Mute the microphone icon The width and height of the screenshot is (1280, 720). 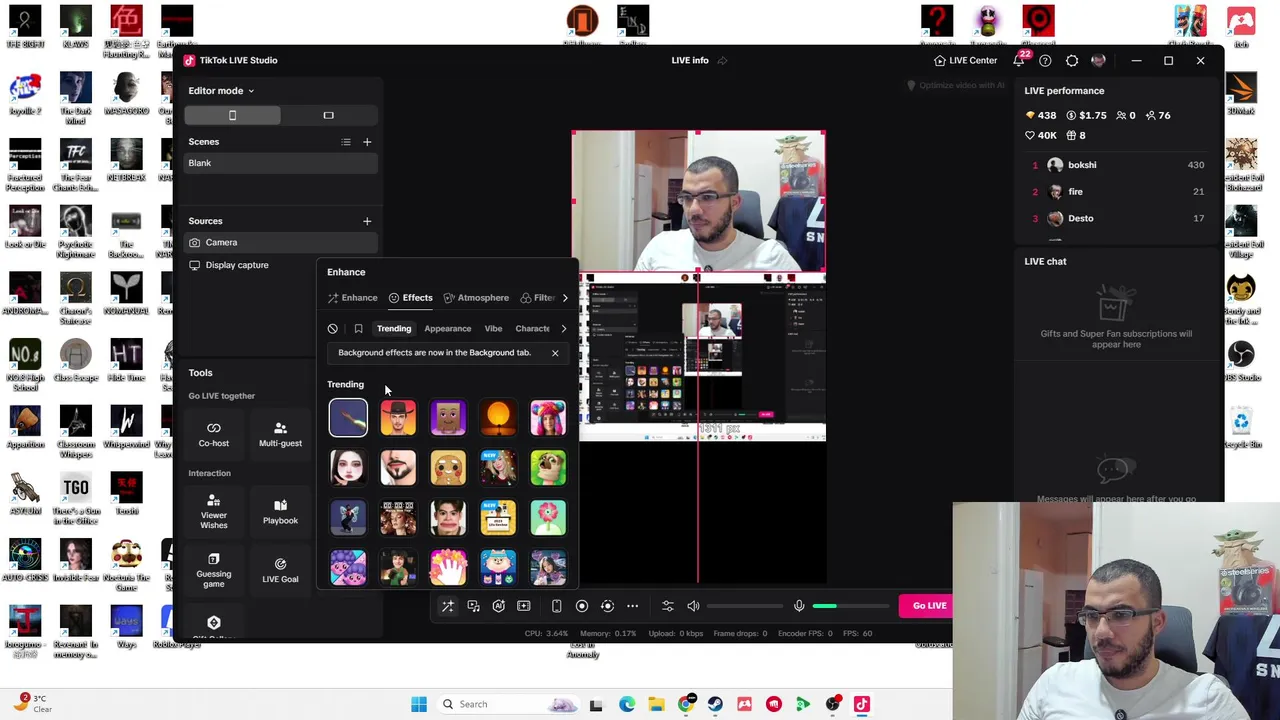pos(799,606)
